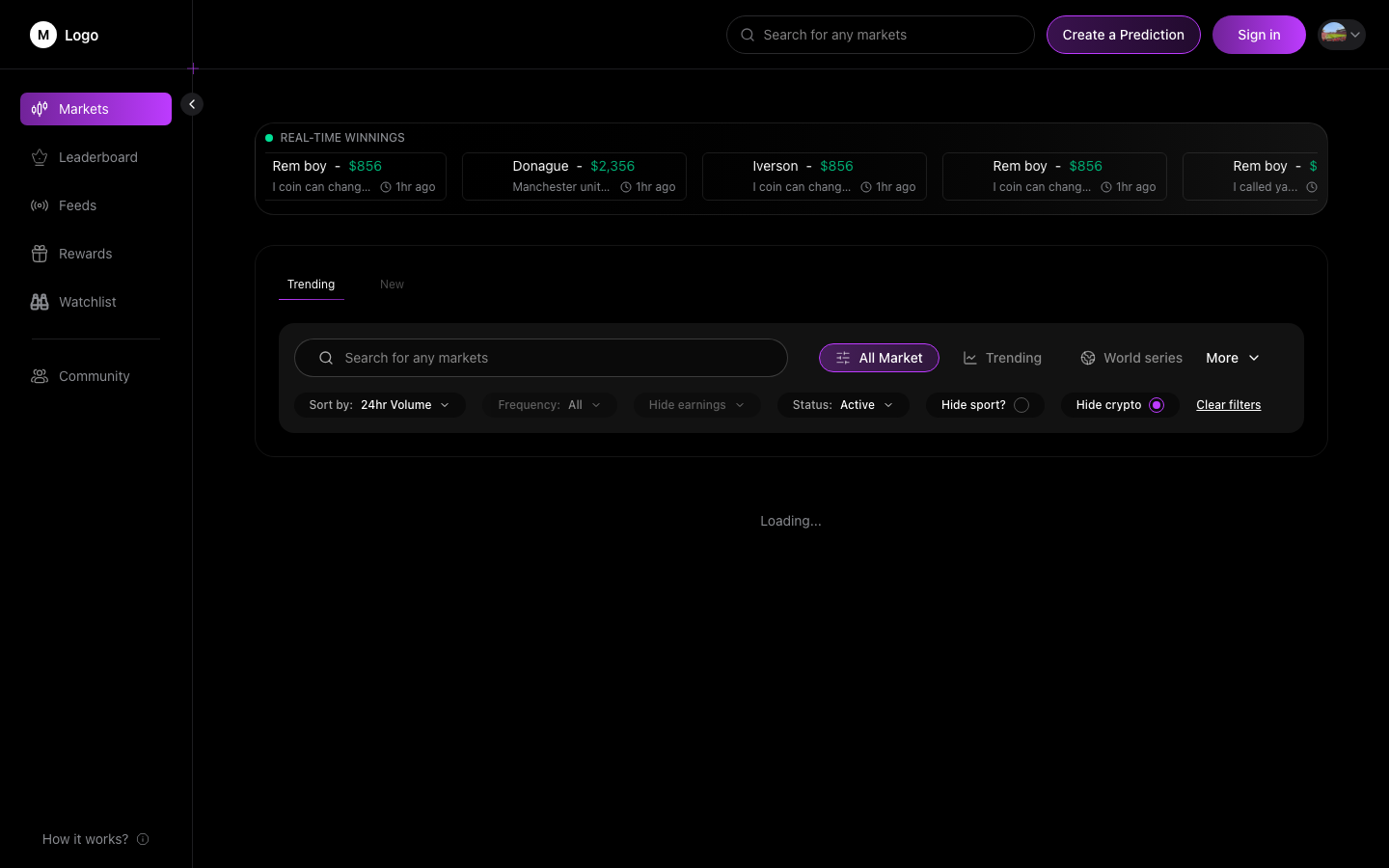This screenshot has width=1389, height=868.
Task: Collapse the sidebar with the arrow button
Action: tap(192, 104)
